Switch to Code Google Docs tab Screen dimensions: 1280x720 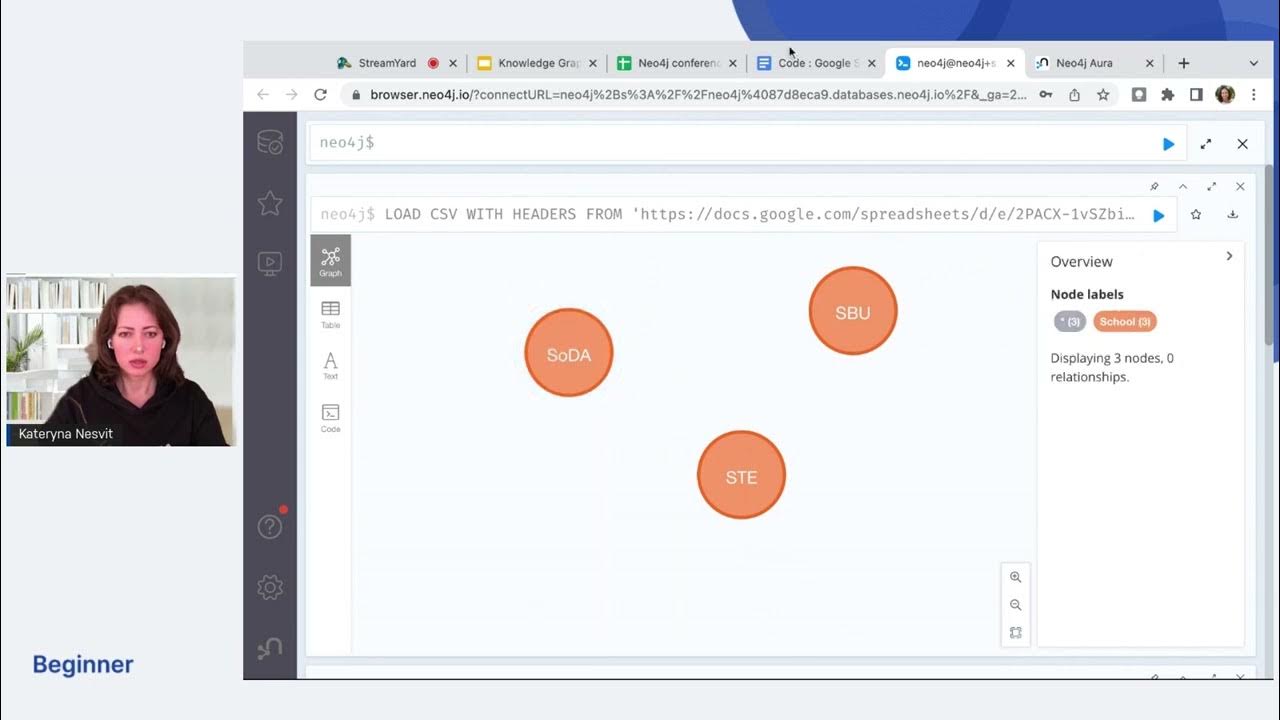pyautogui.click(x=815, y=63)
